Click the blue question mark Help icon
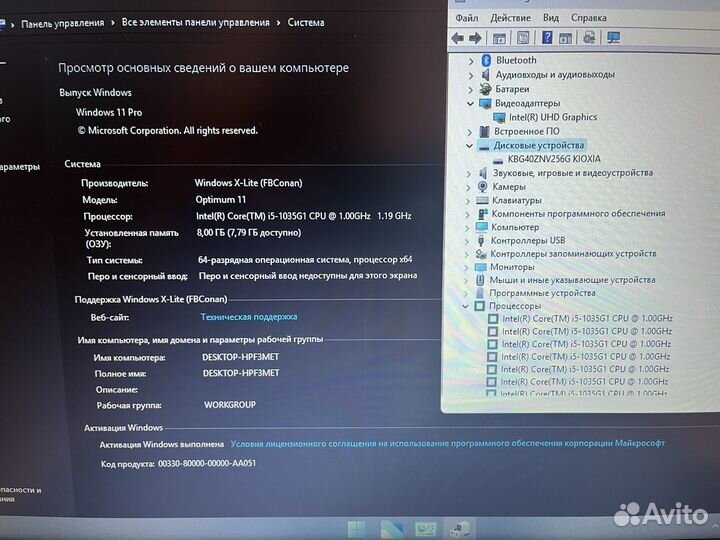This screenshot has width=720, height=540. pos(547,37)
